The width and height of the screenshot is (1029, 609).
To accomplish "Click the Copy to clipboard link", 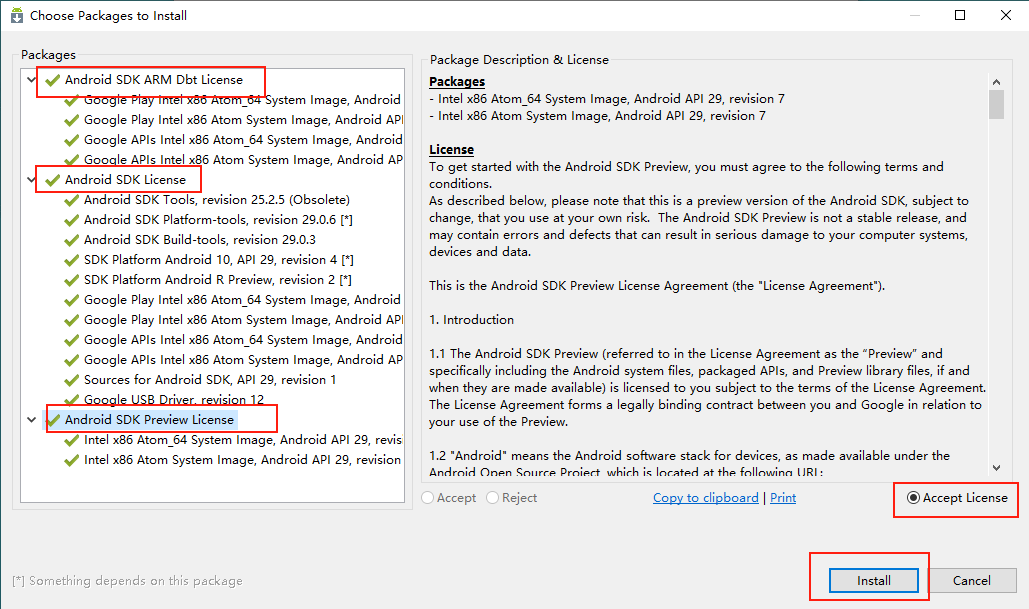I will [x=705, y=498].
